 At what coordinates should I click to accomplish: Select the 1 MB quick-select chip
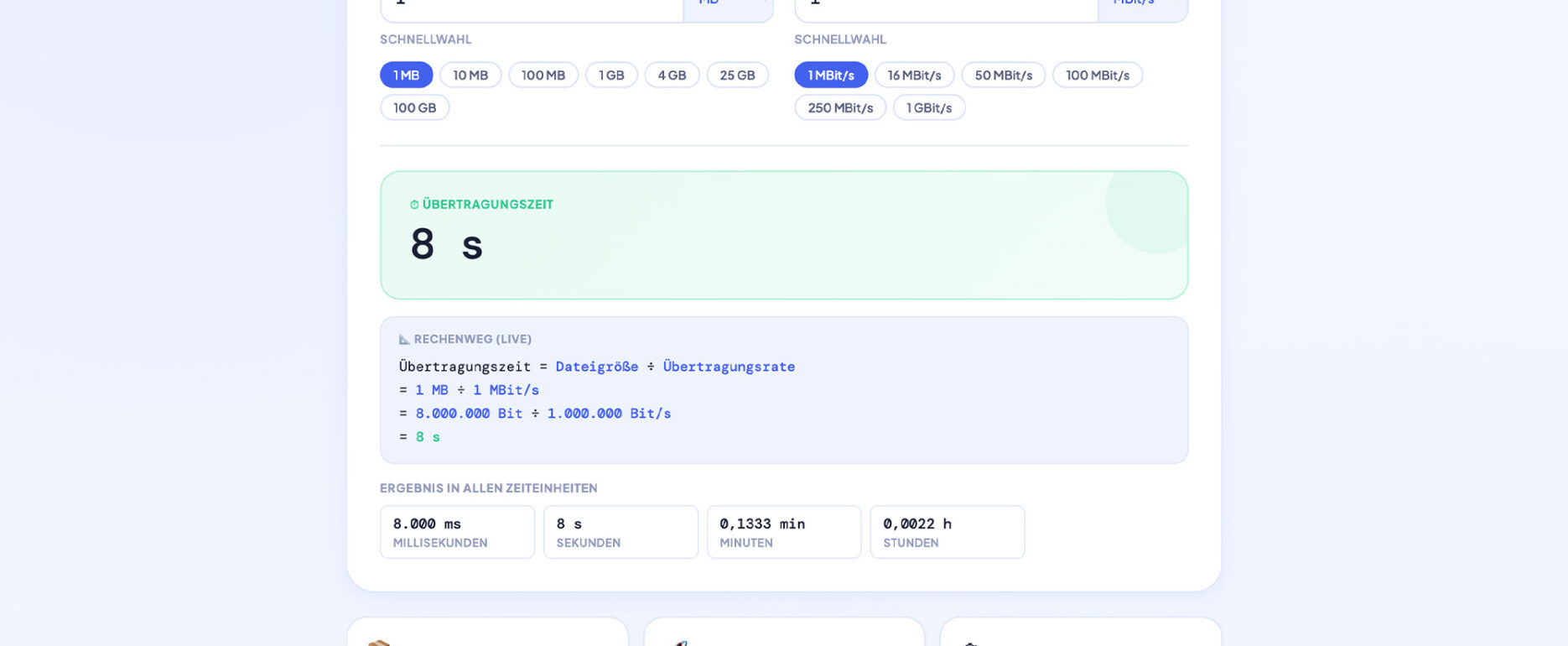406,76
